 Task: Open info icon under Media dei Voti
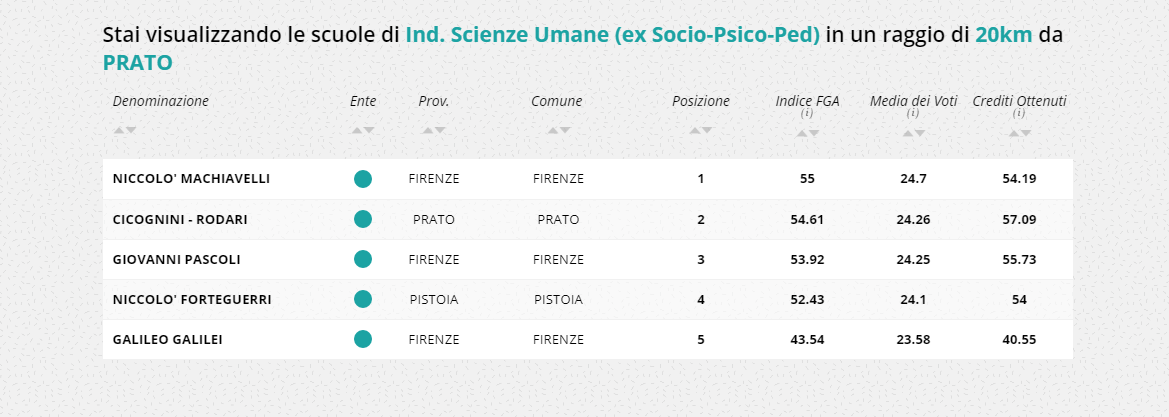[x=913, y=114]
